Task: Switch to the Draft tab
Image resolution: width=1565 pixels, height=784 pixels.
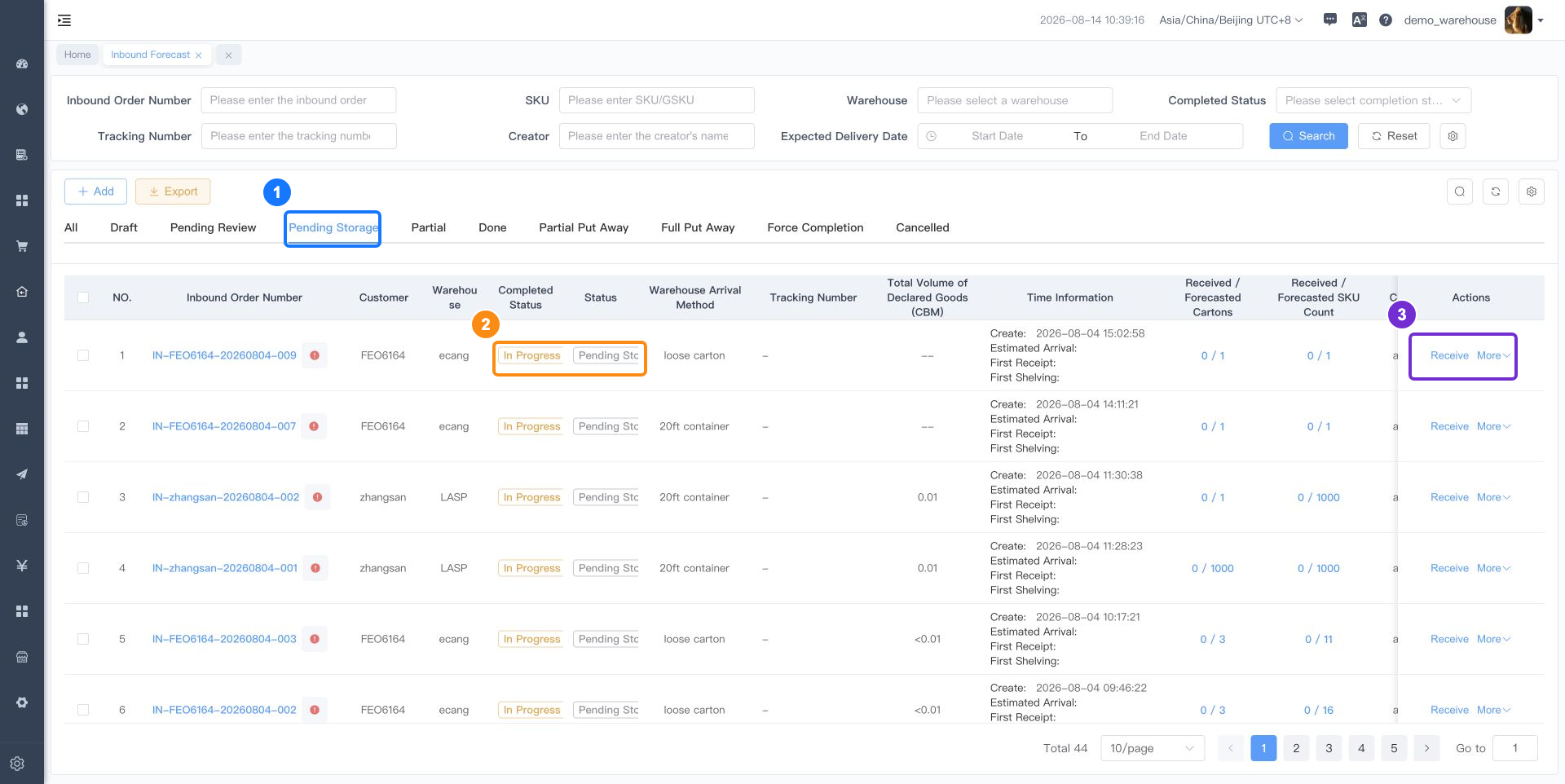Action: [x=124, y=227]
